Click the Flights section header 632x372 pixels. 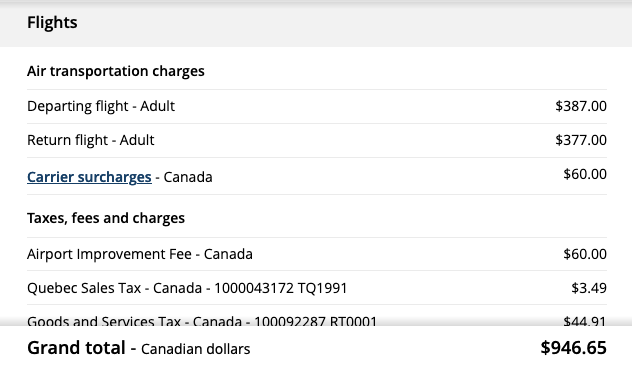click(52, 22)
